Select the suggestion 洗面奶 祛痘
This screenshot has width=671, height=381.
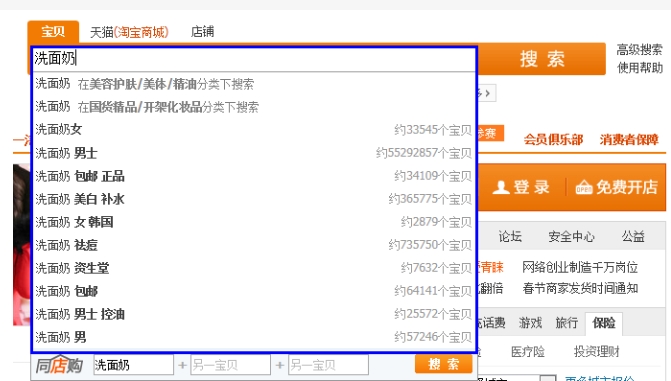(254, 245)
